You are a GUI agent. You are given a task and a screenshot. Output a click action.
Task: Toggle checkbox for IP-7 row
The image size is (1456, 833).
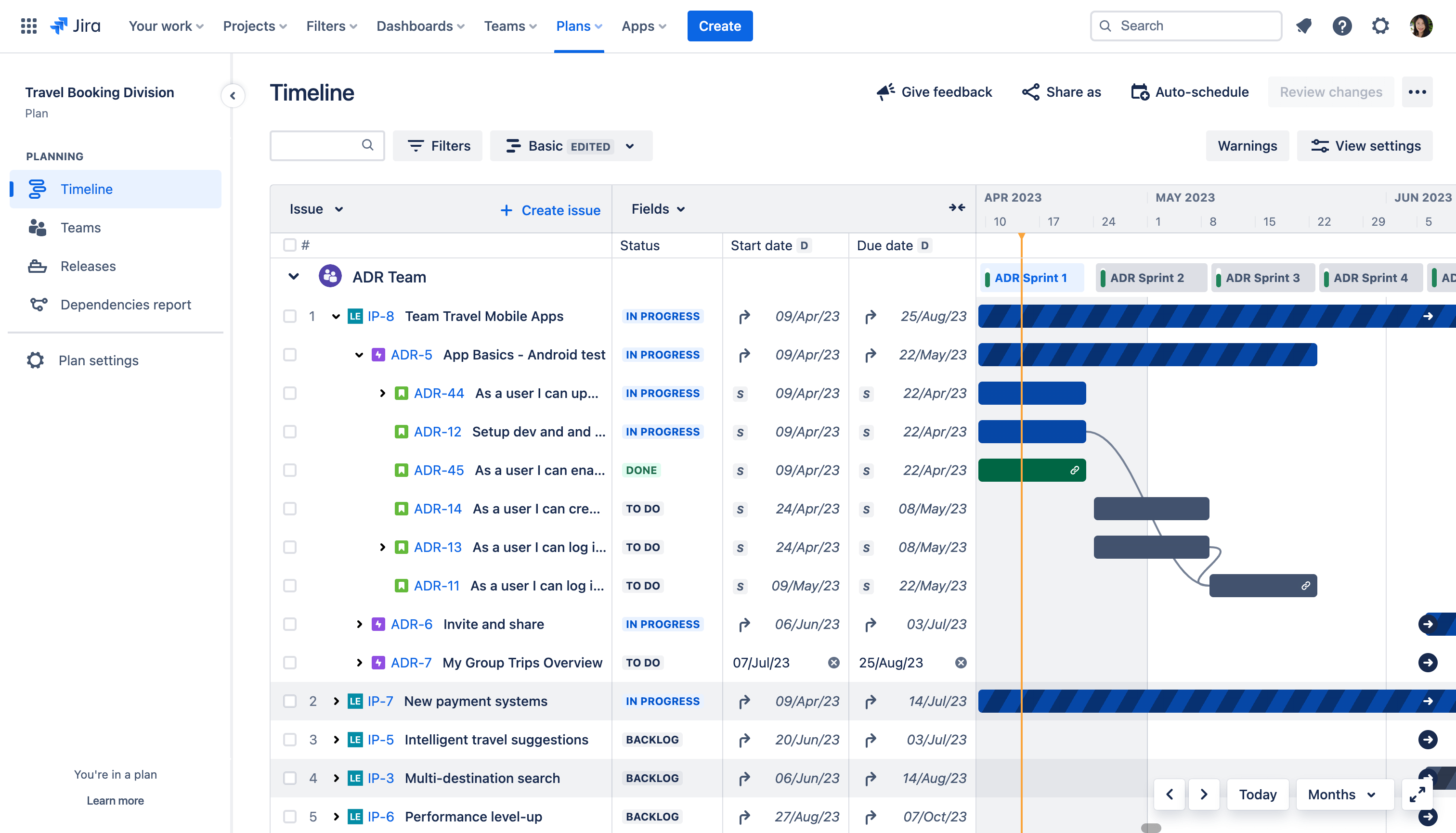click(289, 701)
